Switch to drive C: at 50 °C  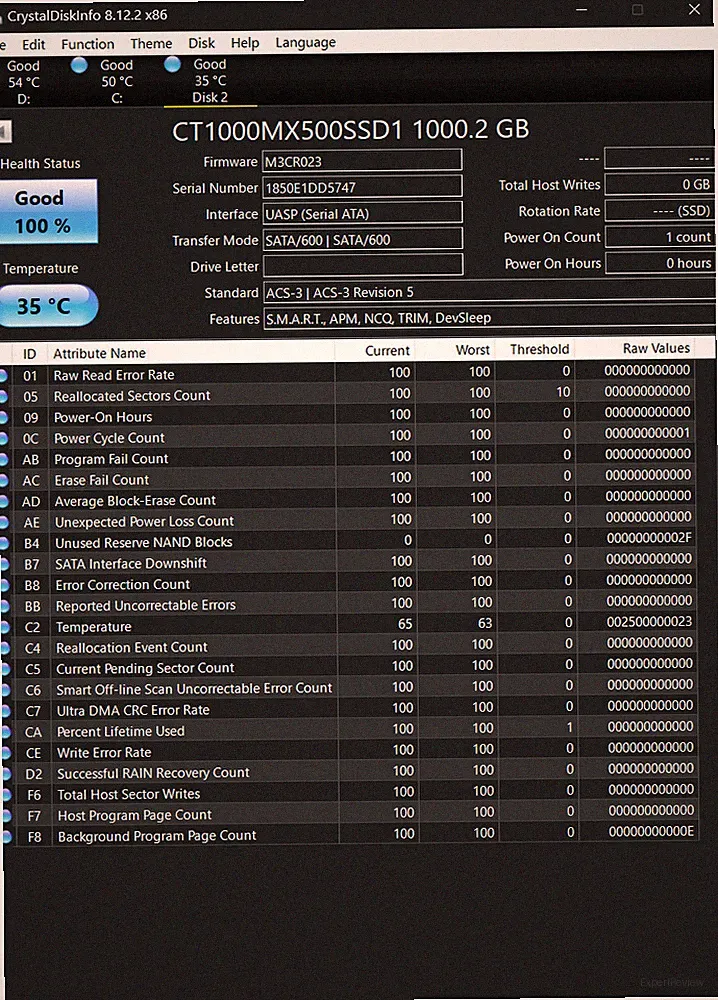coord(117,82)
